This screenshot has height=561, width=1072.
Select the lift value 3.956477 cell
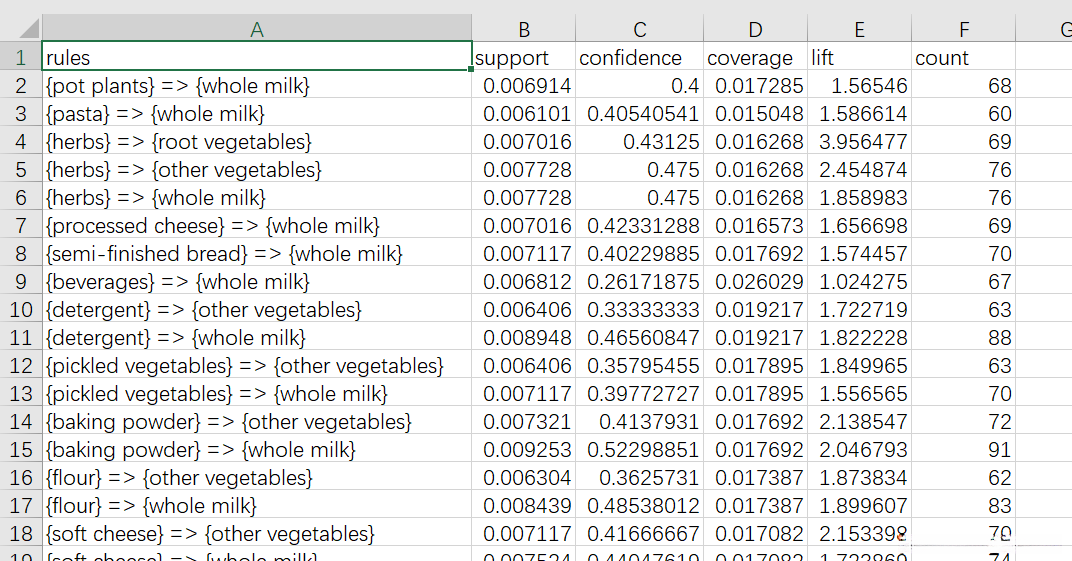tap(859, 142)
